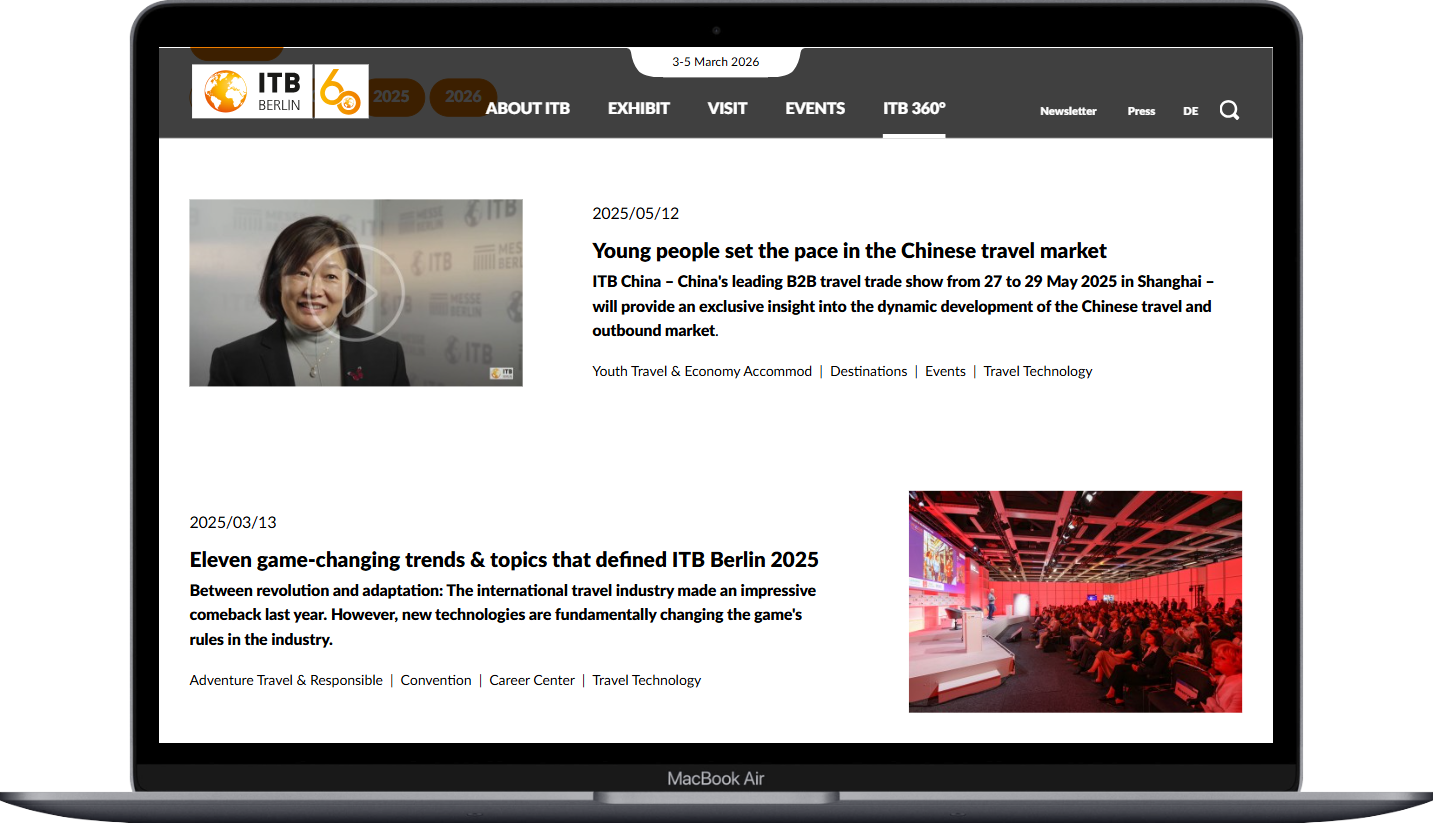
Task: Open the search magnifier icon
Action: [1229, 110]
